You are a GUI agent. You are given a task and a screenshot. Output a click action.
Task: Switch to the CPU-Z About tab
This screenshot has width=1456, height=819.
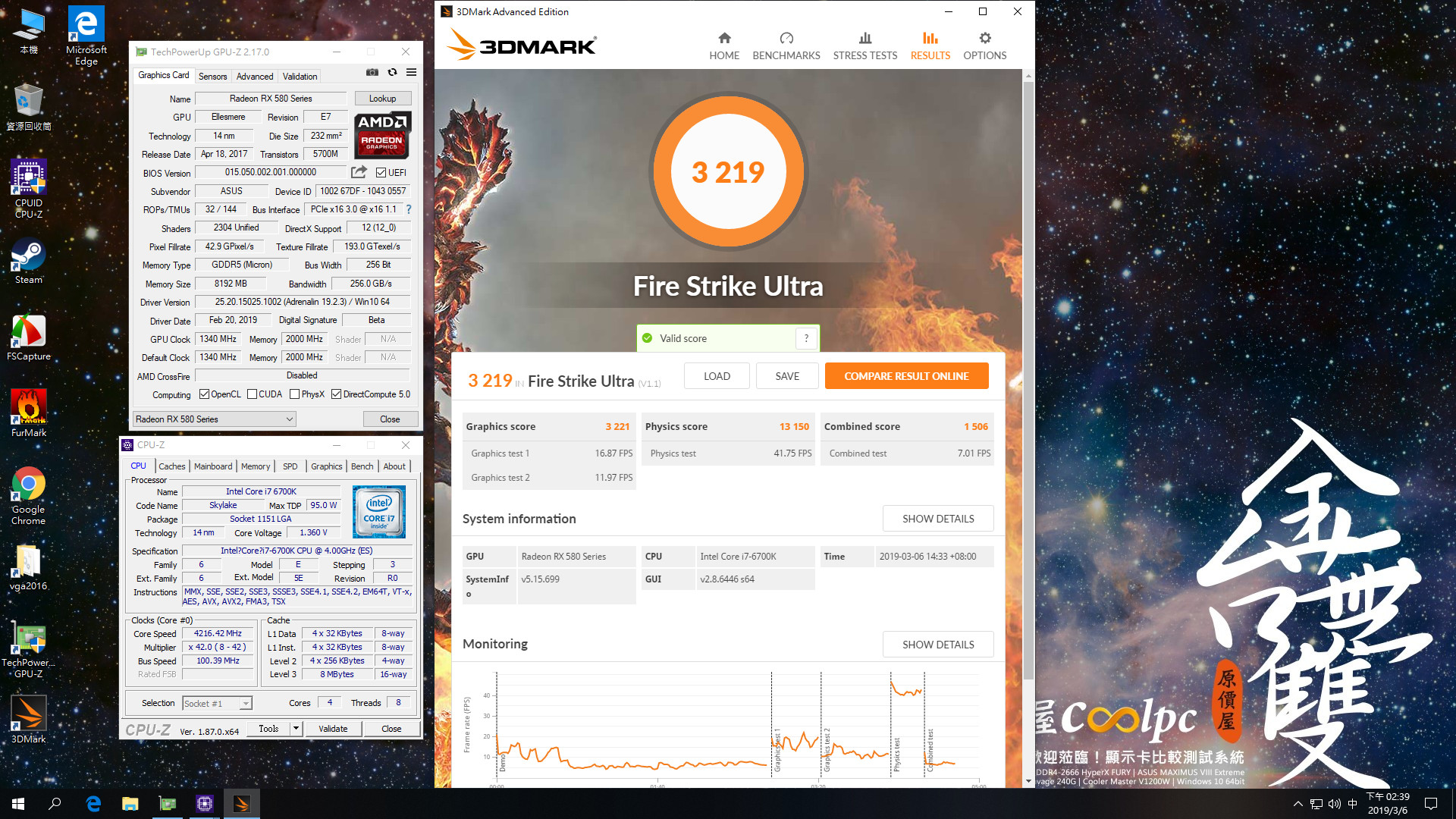click(x=394, y=466)
